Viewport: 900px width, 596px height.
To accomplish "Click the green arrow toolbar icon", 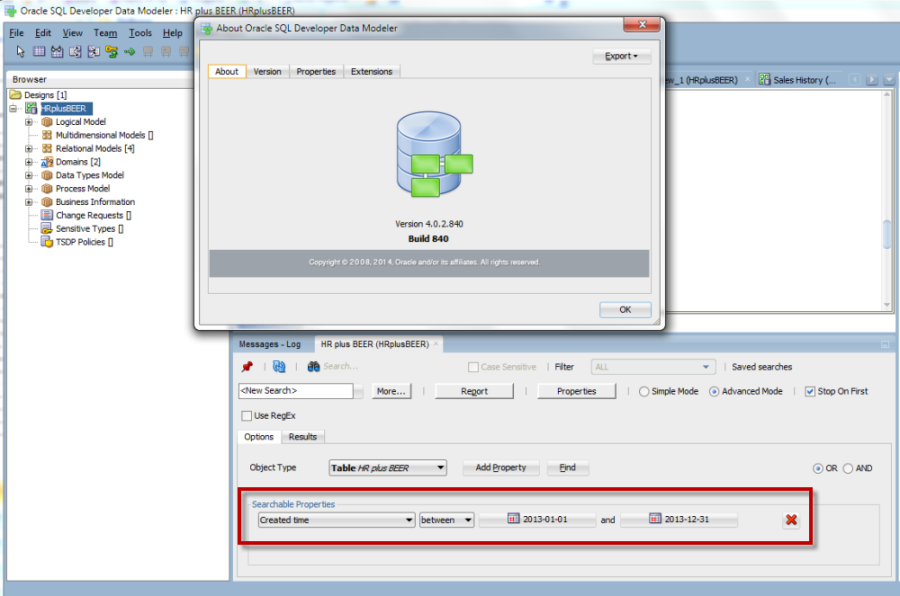I will [130, 52].
